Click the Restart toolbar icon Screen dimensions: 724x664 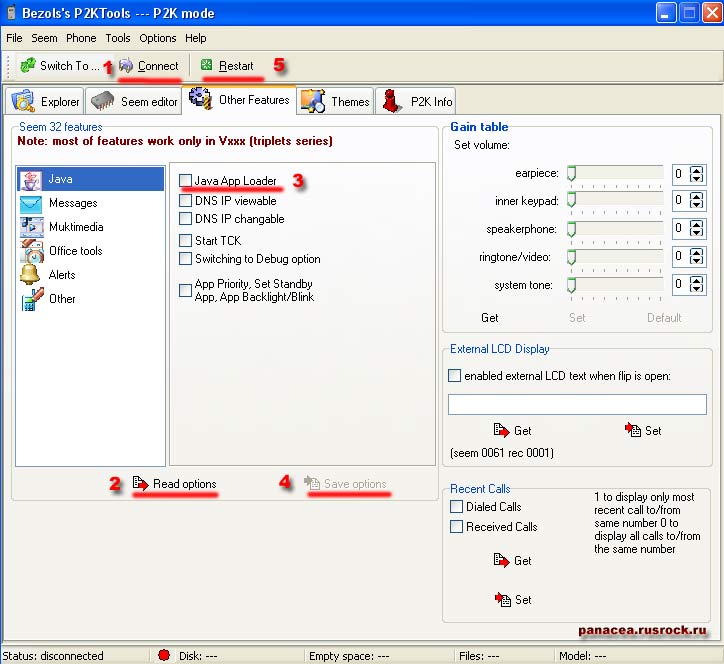[206, 65]
